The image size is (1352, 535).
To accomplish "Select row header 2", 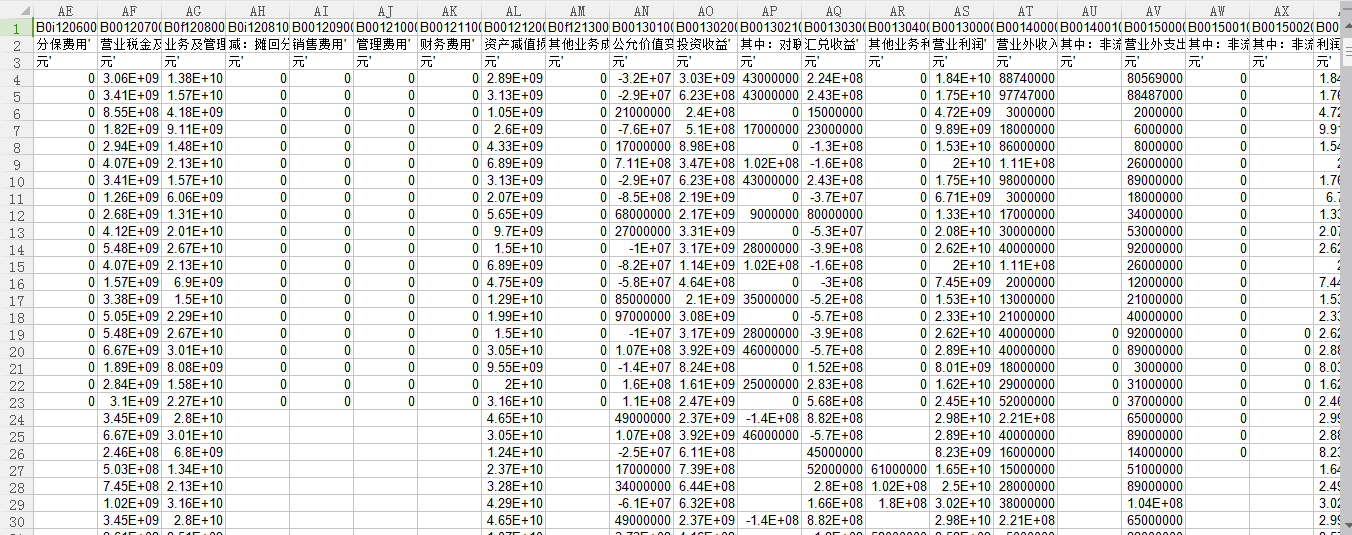I will [x=17, y=45].
